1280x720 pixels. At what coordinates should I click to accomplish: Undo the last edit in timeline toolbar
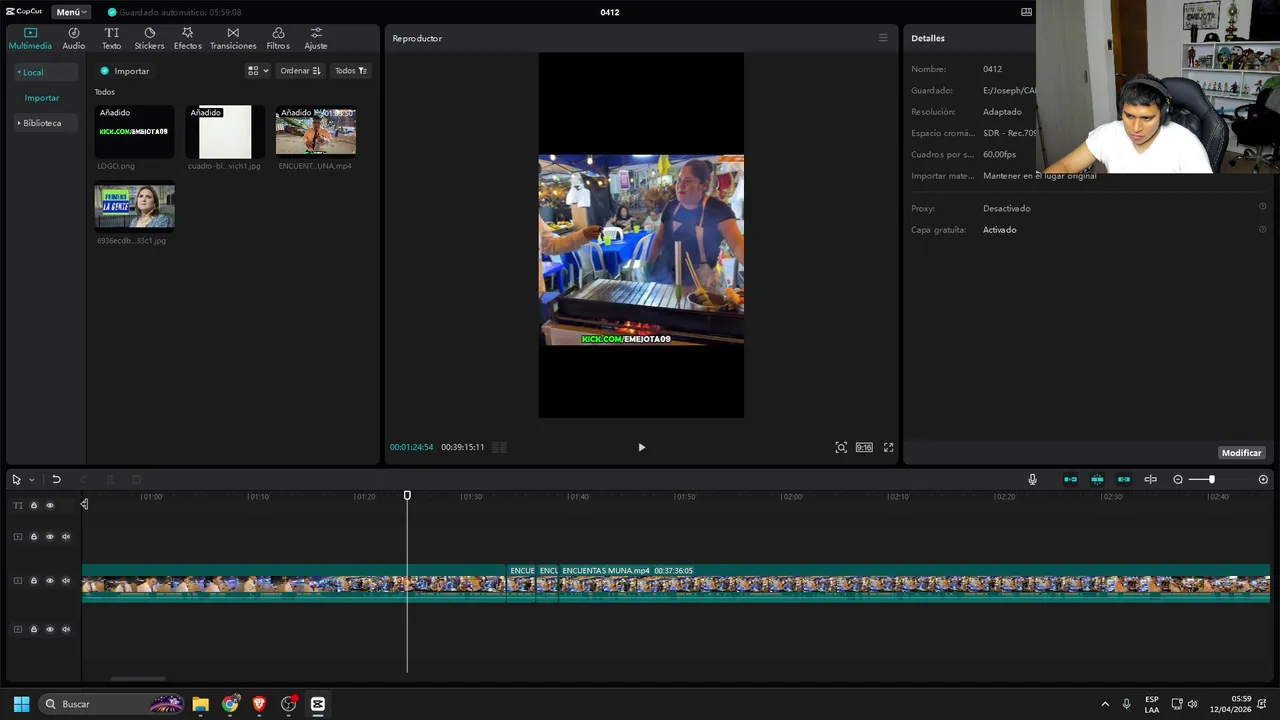tap(56, 480)
